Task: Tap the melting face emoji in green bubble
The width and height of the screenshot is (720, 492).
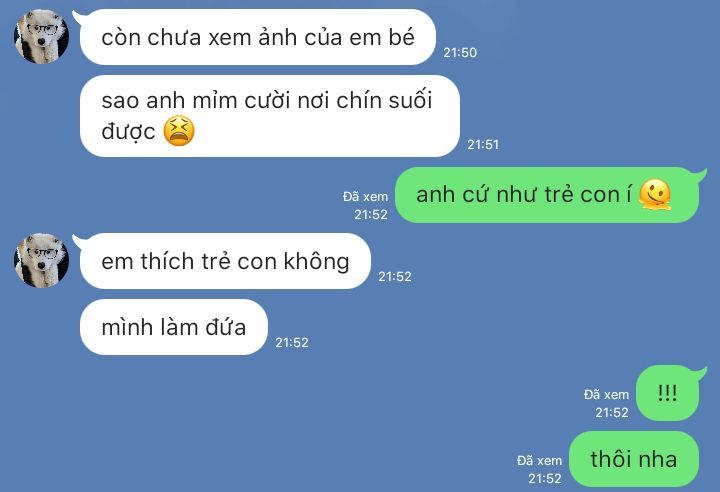Action: pos(655,195)
